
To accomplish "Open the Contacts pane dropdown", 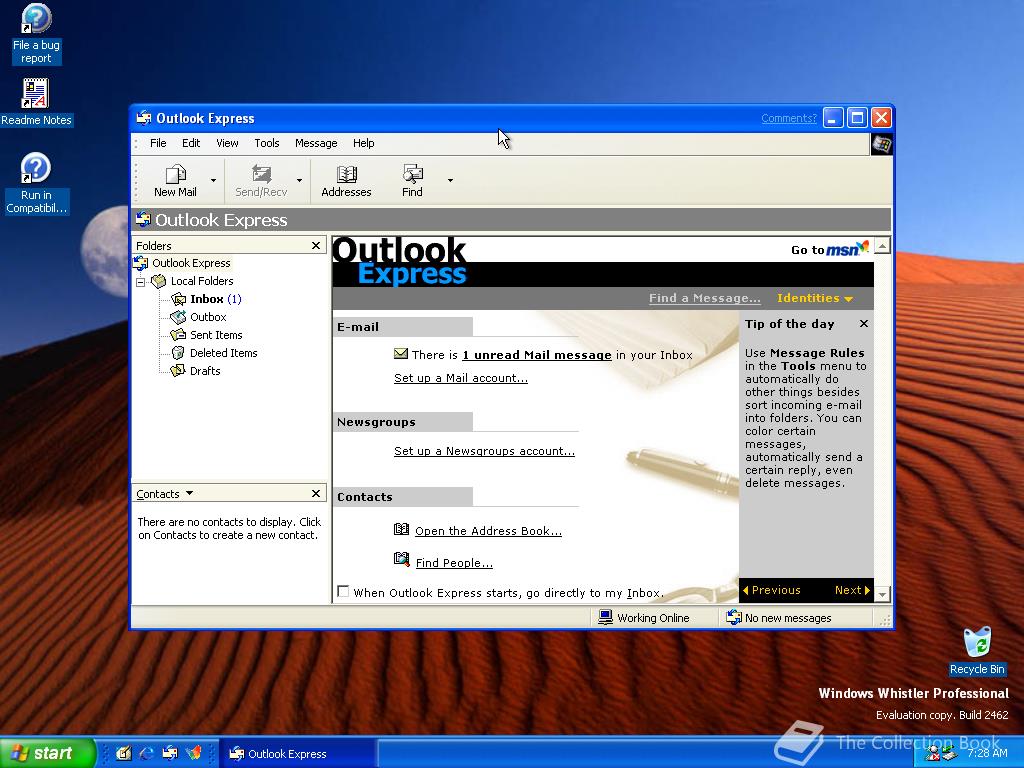I will (x=189, y=493).
